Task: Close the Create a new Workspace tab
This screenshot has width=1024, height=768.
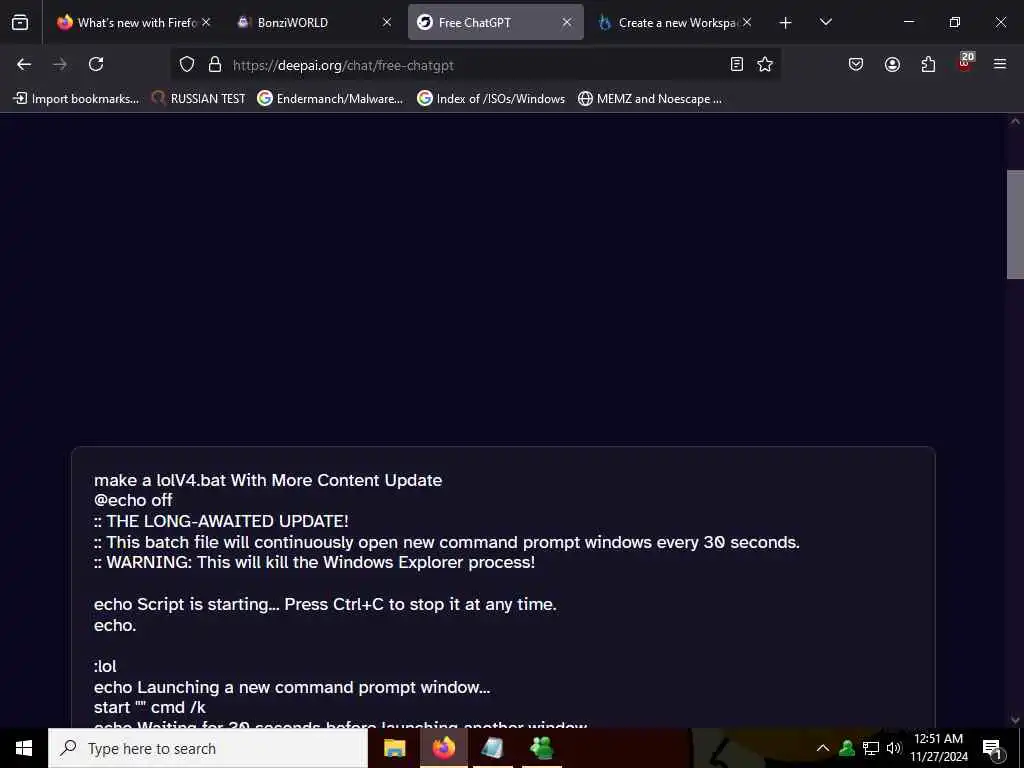Action: point(746,22)
